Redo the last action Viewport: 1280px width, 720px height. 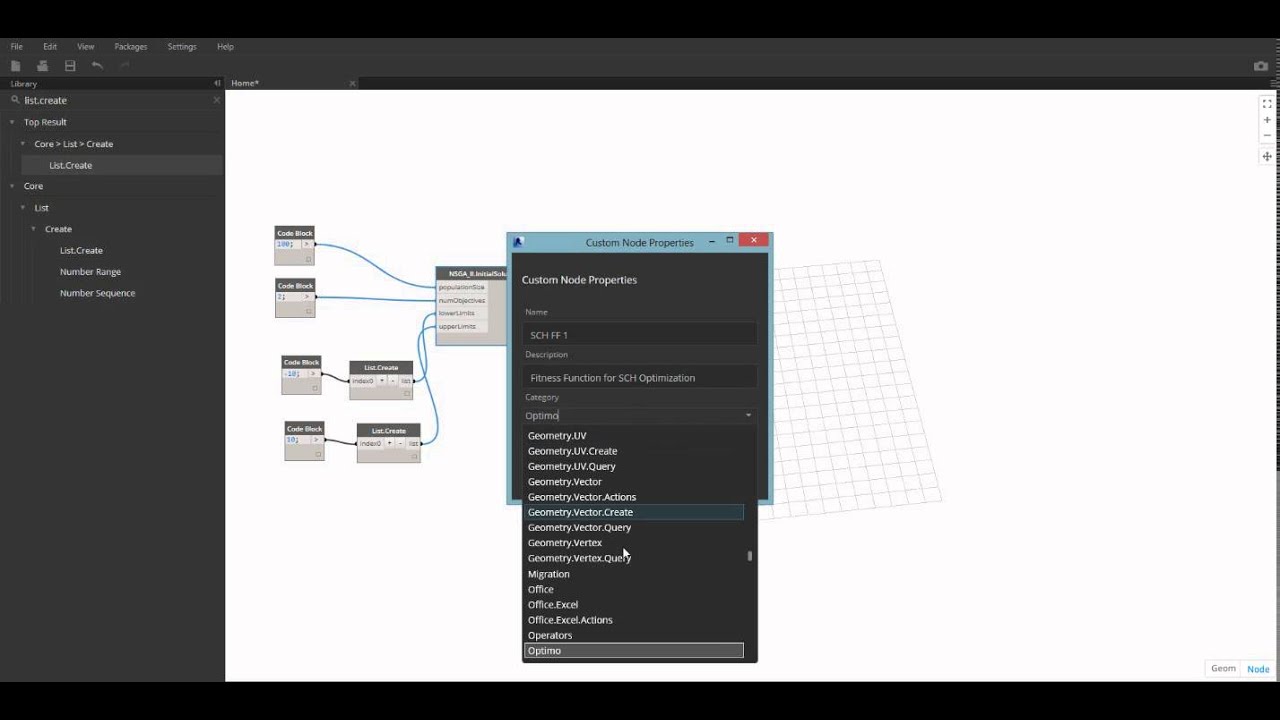click(x=123, y=65)
